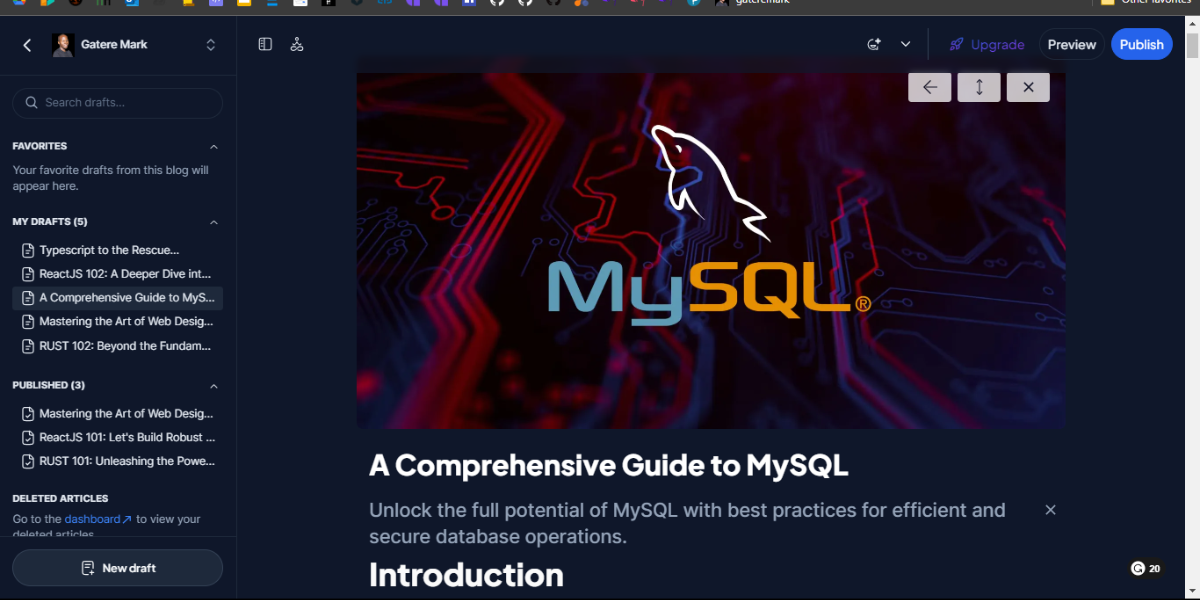This screenshot has height=600, width=1200.
Task: Open the published 'Mastering the Art of Web Design' article
Action: pyautogui.click(x=117, y=414)
